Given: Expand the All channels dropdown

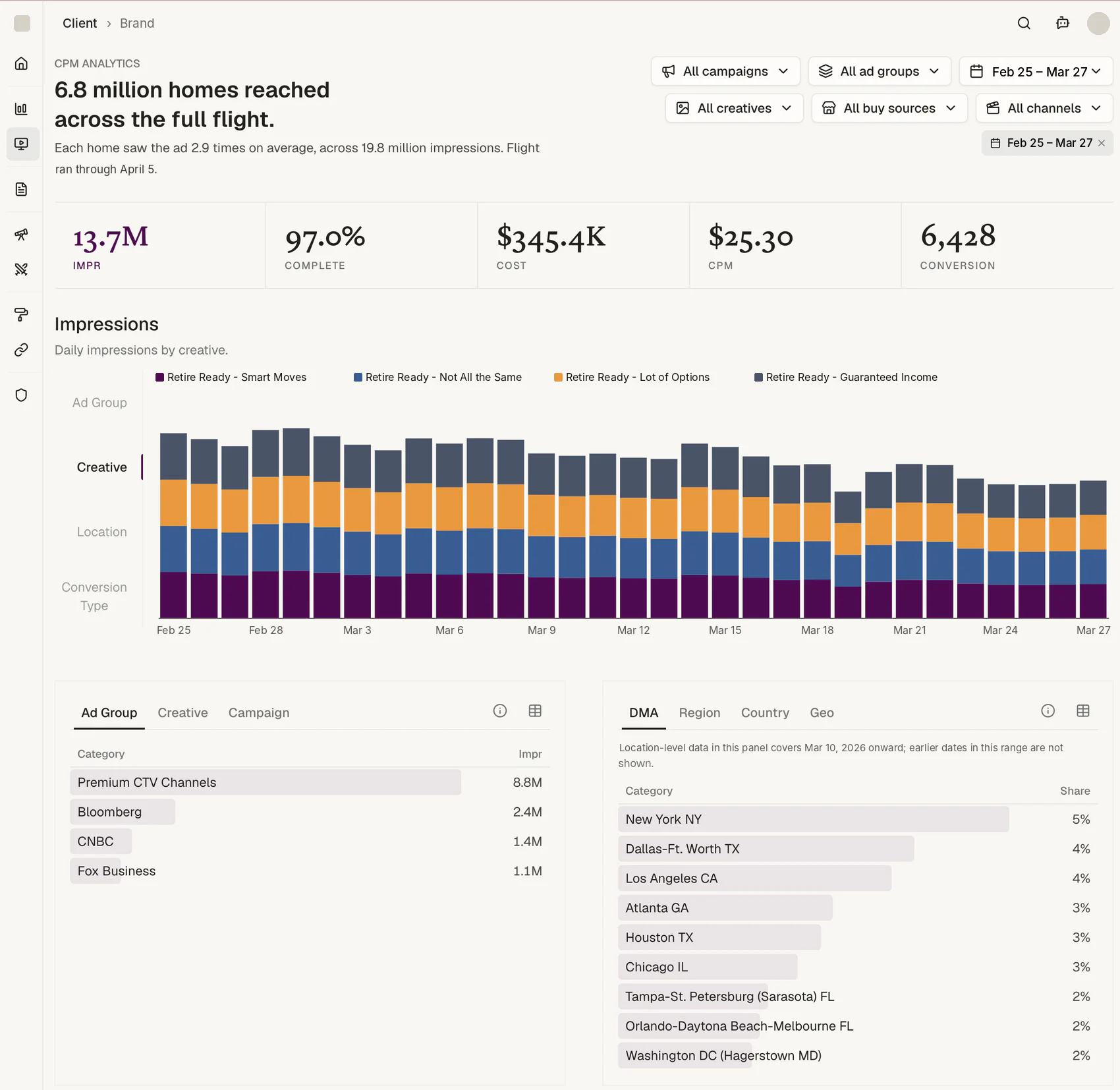Looking at the screenshot, I should 1044,108.
